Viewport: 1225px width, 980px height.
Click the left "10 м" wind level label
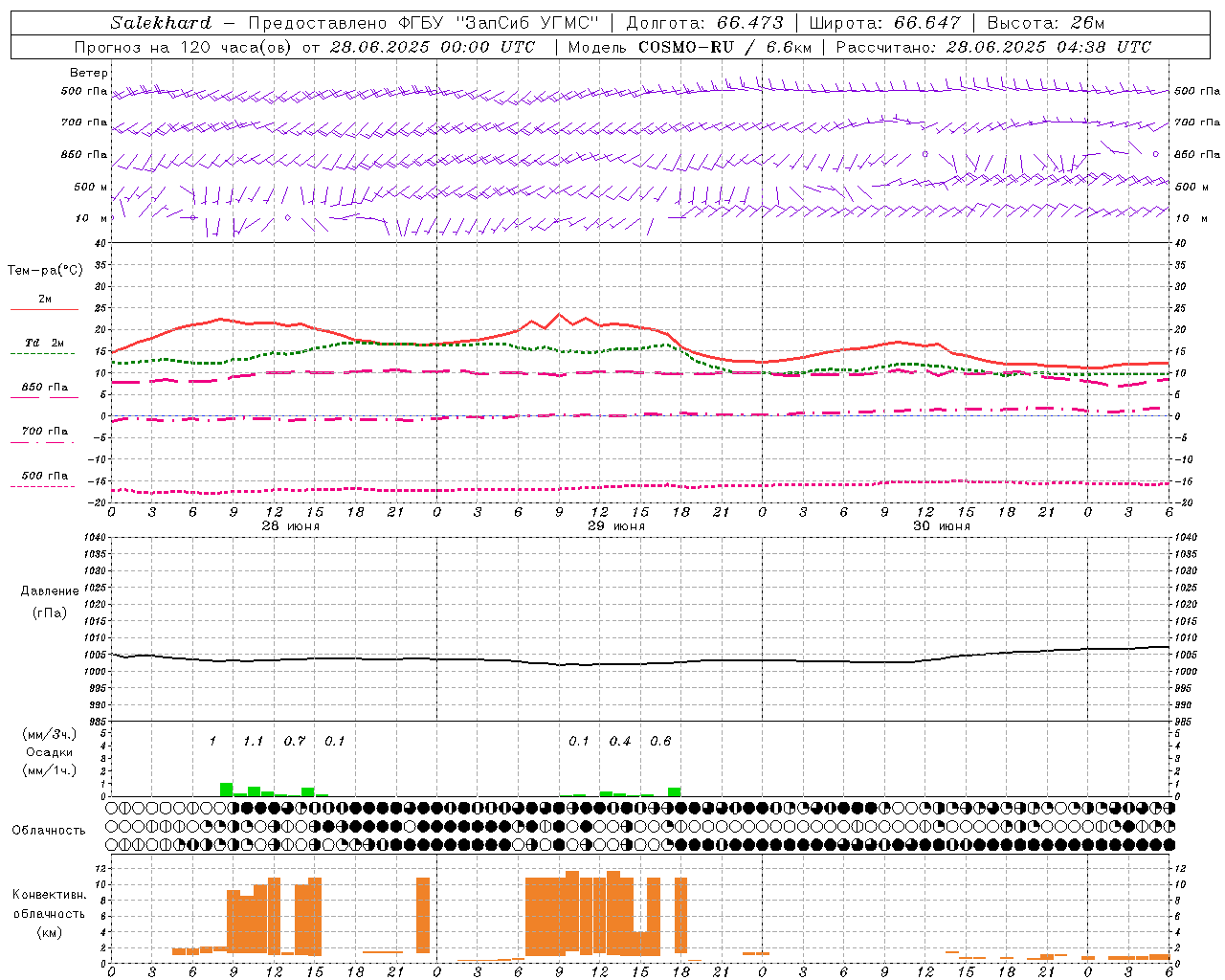pyautogui.click(x=92, y=218)
